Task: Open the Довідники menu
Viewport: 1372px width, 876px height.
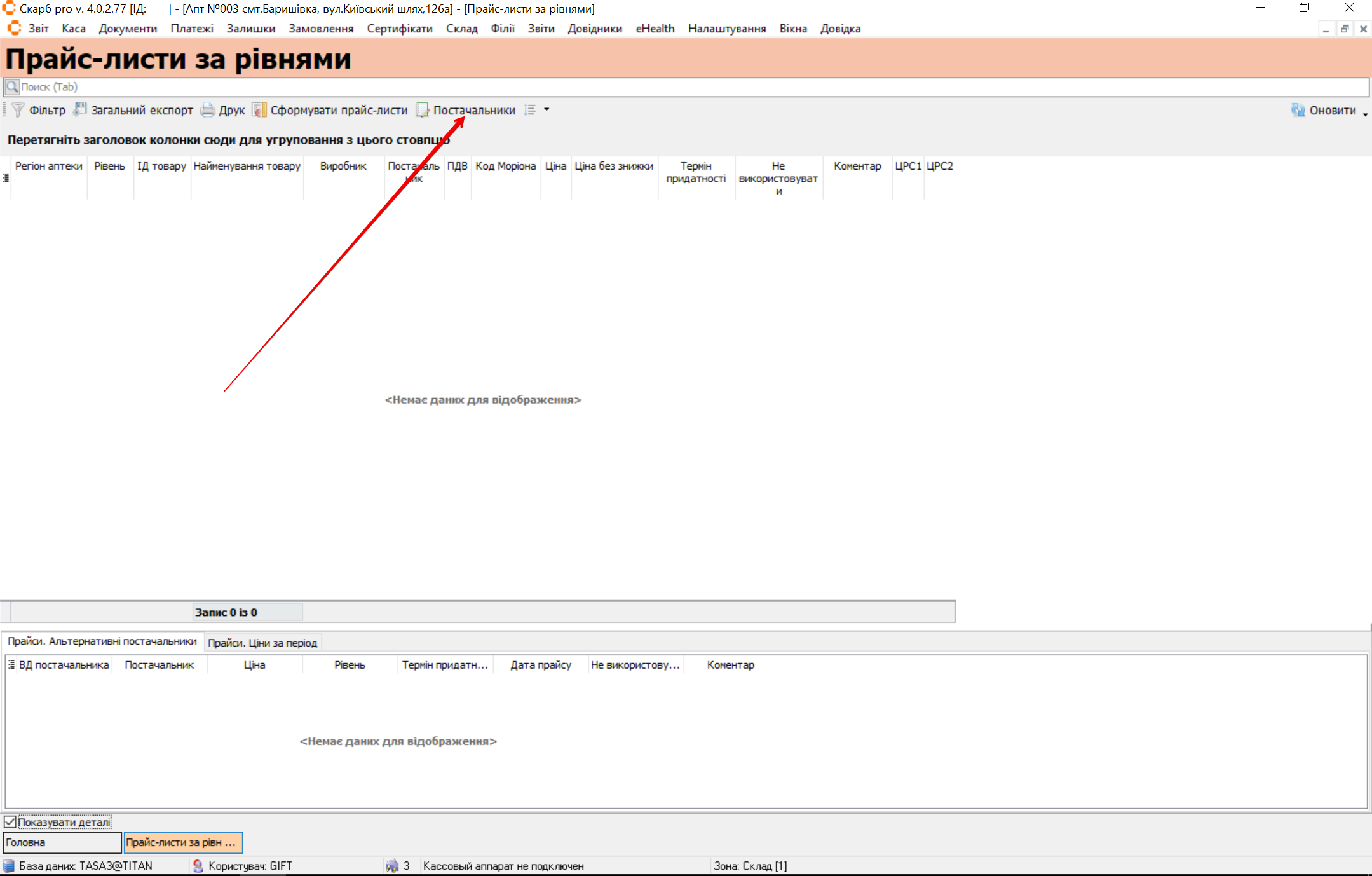Action: coord(595,29)
